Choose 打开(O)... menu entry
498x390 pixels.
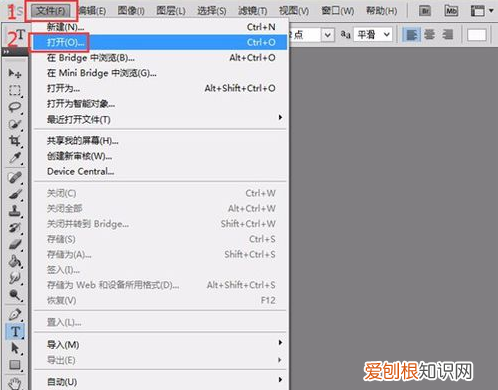pyautogui.click(x=161, y=42)
